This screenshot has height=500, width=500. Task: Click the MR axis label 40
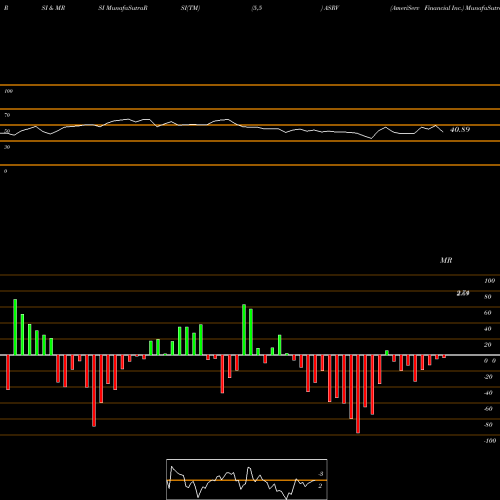(x=488, y=329)
